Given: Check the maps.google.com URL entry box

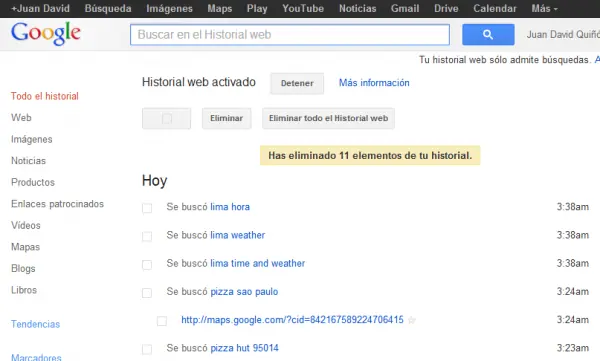Looking at the screenshot, I should [162, 321].
